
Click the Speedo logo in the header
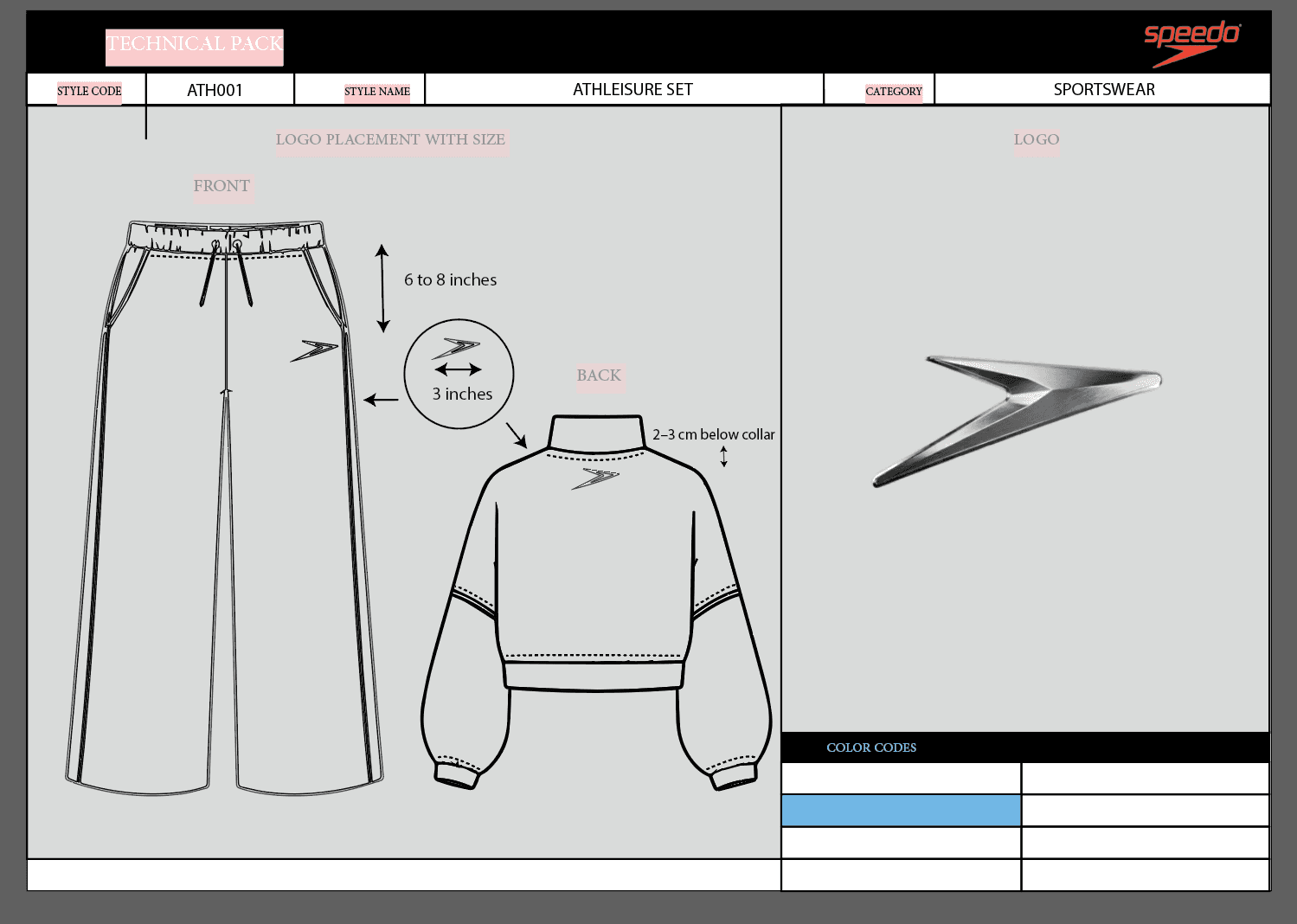click(x=1192, y=43)
